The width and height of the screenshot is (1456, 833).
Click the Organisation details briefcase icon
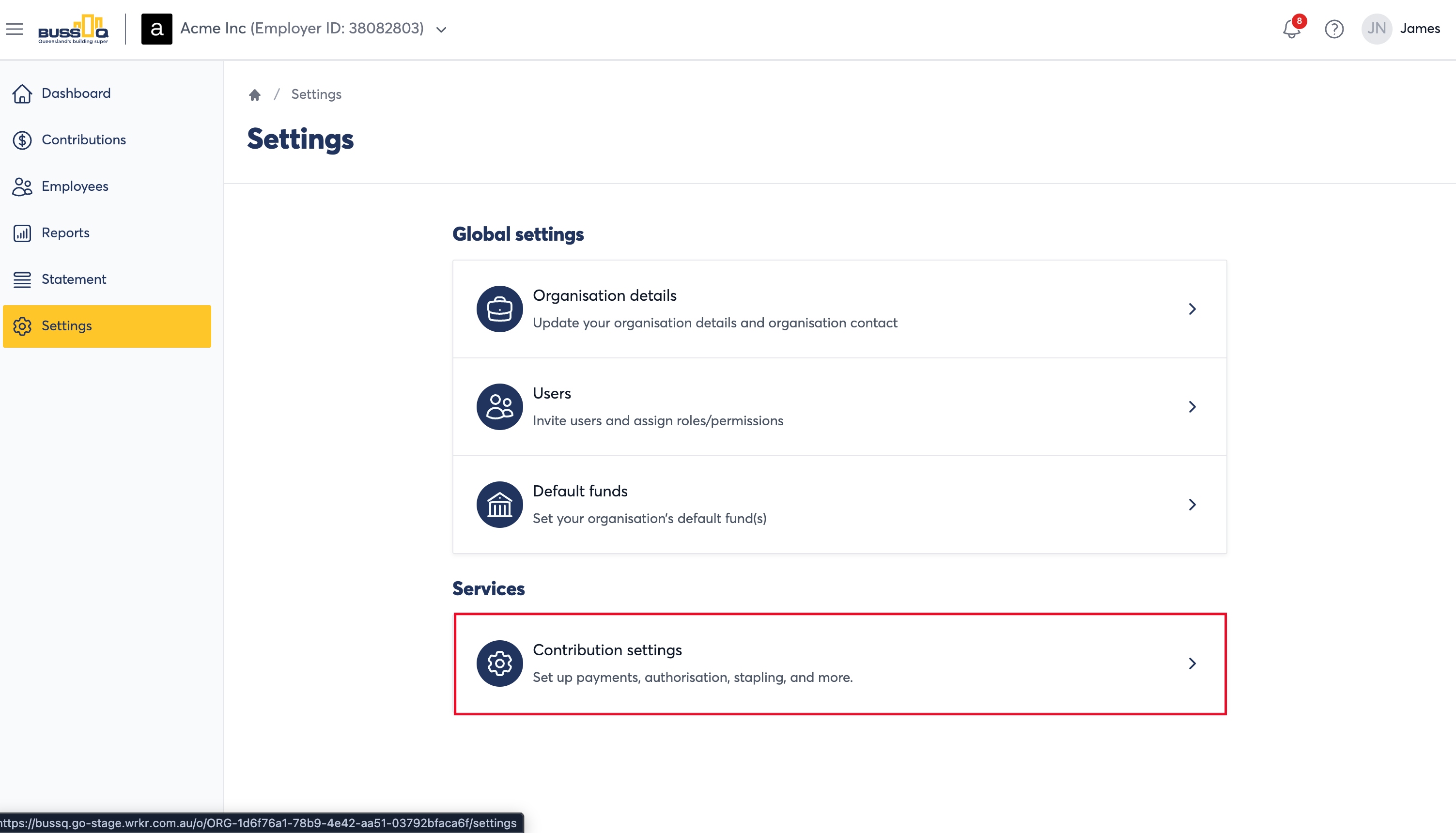pos(499,309)
